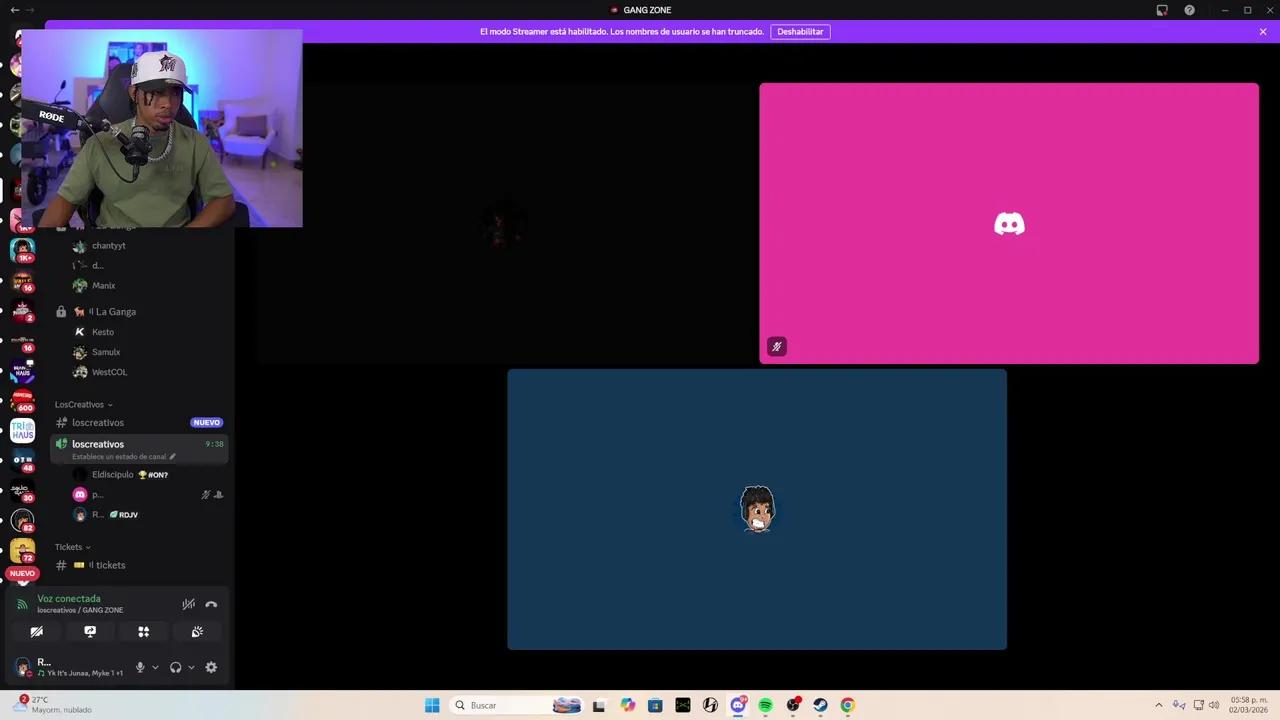Mute the microphone in user panel
This screenshot has height=720, width=1280.
pos(140,667)
